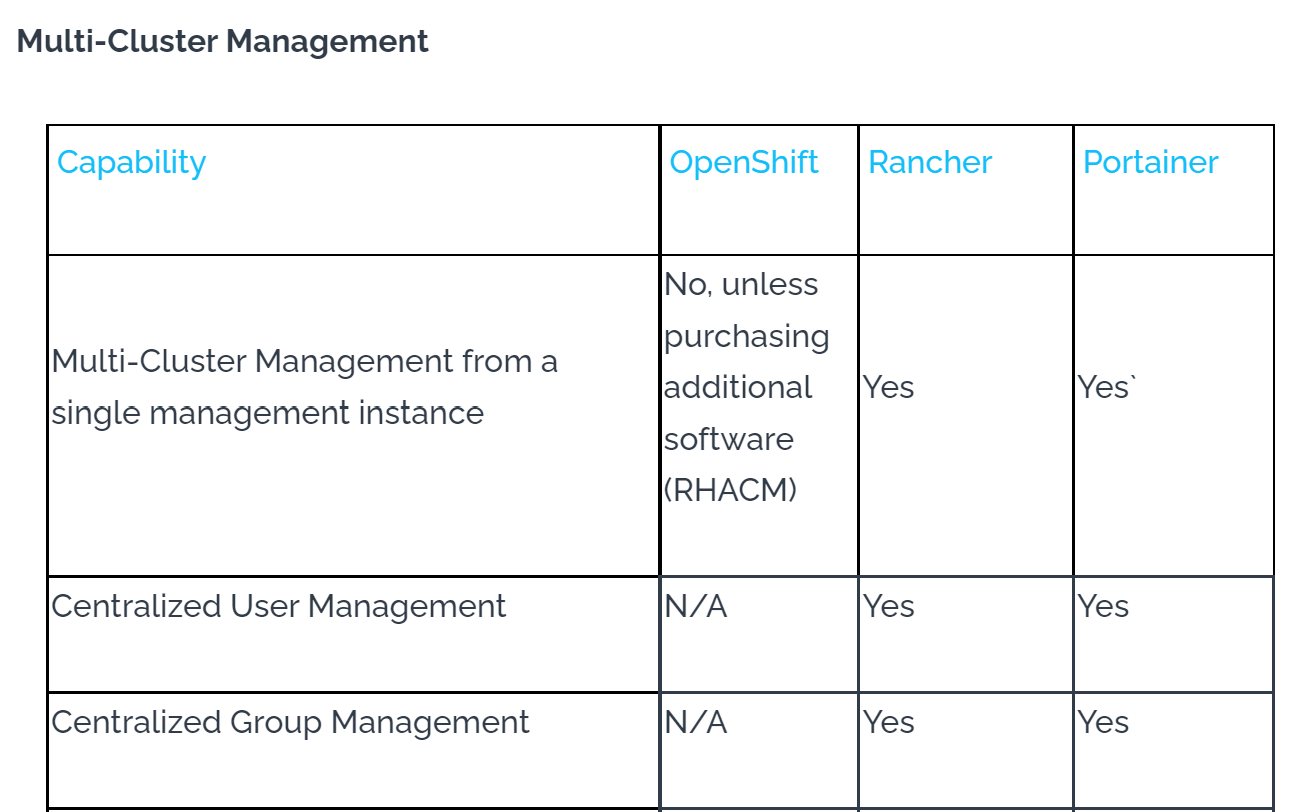The height and width of the screenshot is (812, 1314).
Task: Click 'additional' word in OpenShift cell
Action: pos(738,387)
